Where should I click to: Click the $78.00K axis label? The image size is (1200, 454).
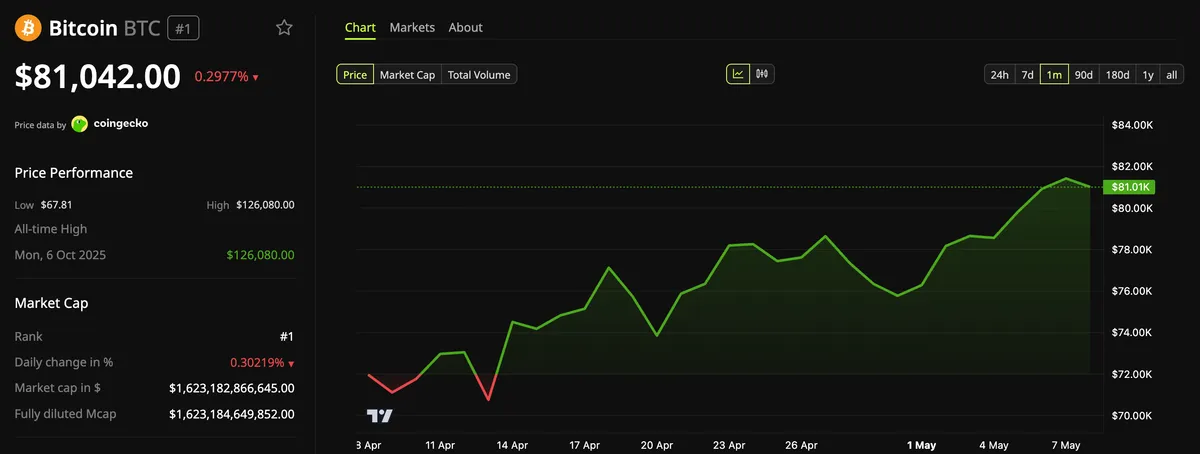[1133, 249]
